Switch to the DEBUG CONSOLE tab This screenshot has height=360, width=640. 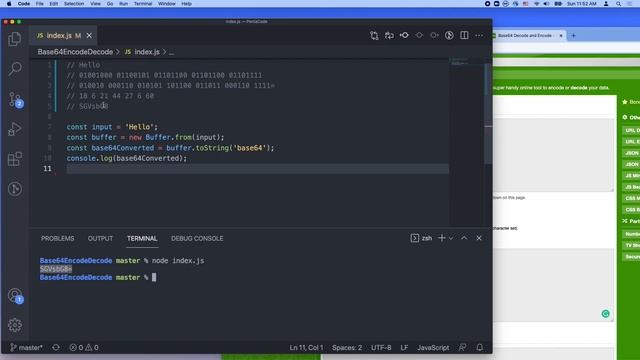point(197,238)
